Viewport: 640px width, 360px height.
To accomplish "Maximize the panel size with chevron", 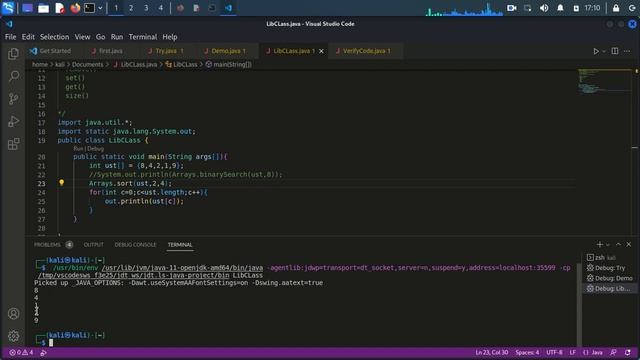I will click(618, 244).
